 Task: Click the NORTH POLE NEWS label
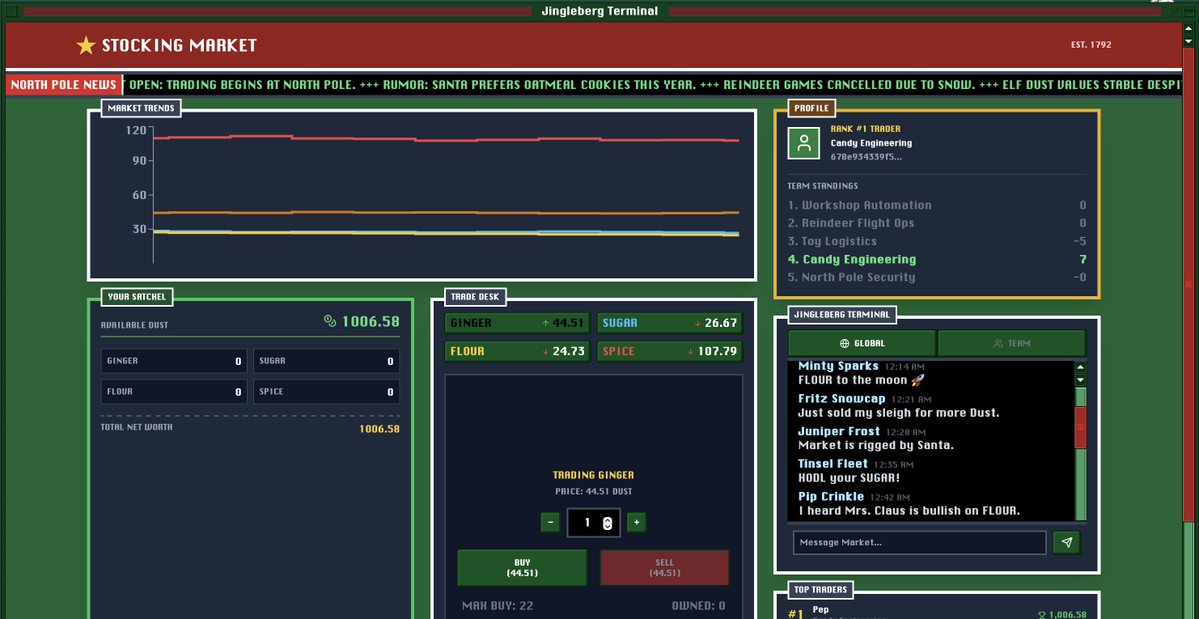coord(64,85)
